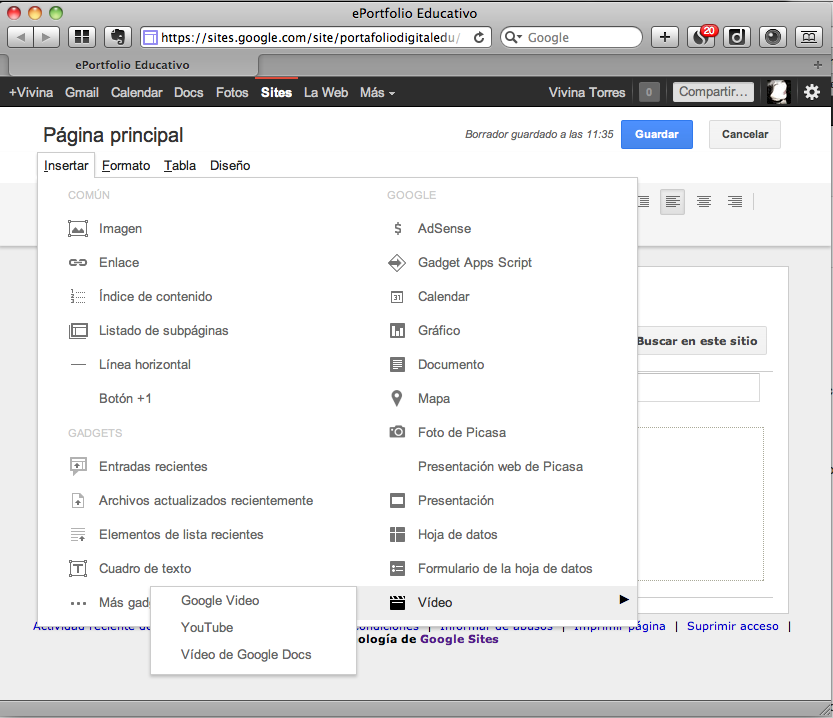Open the Diseño menu
Viewport: 833px width, 718px height.
230,166
